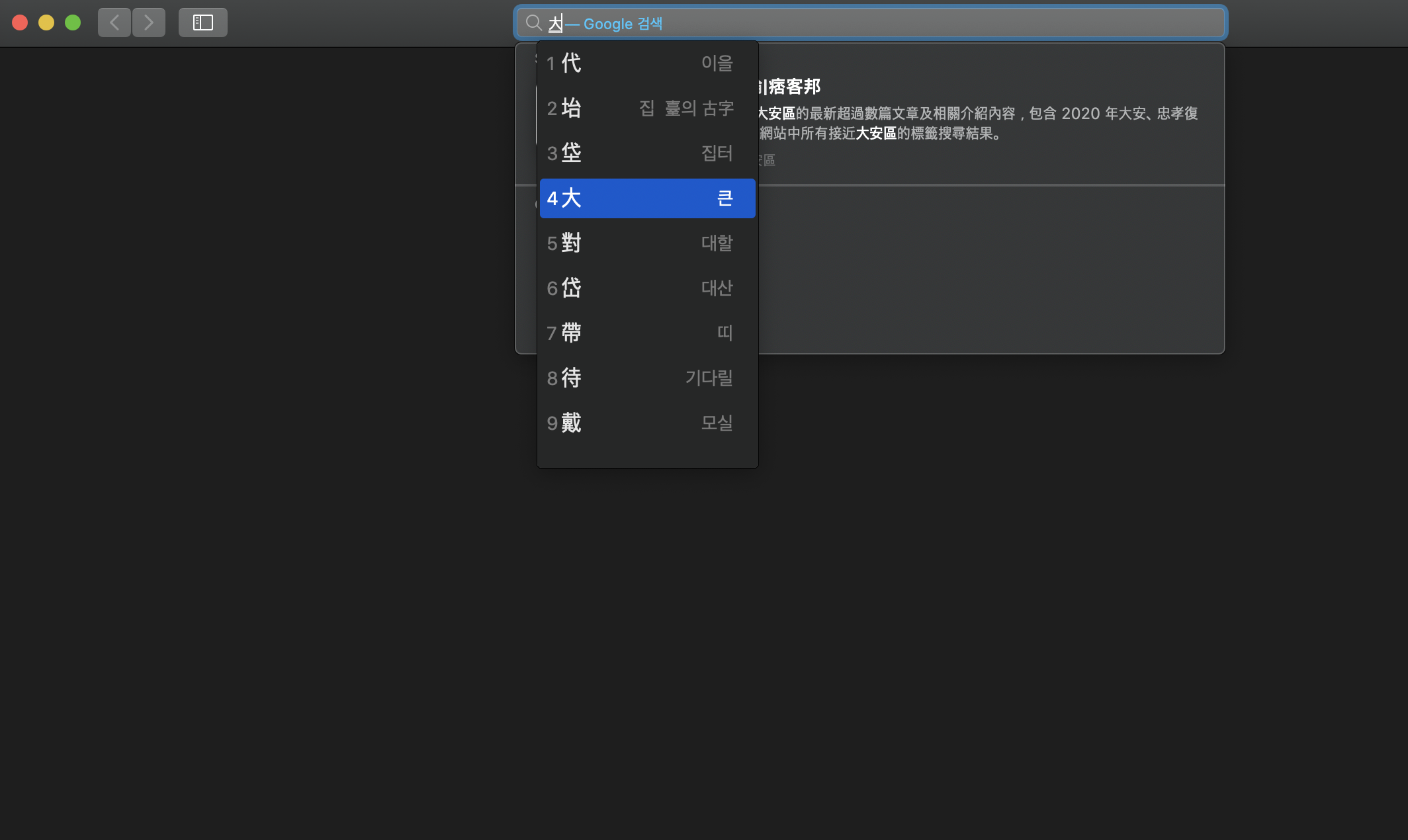1408x840 pixels.
Task: Click the red close window button
Action: (x=20, y=22)
